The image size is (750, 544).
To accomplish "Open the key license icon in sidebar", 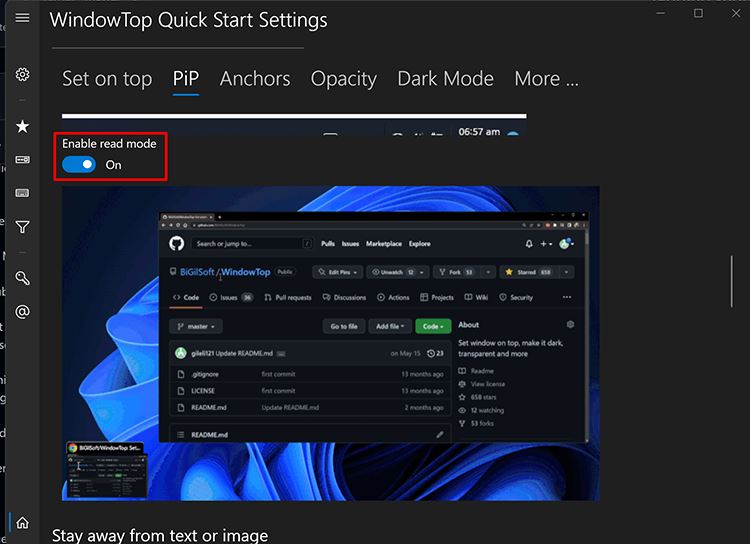I will click(22, 278).
